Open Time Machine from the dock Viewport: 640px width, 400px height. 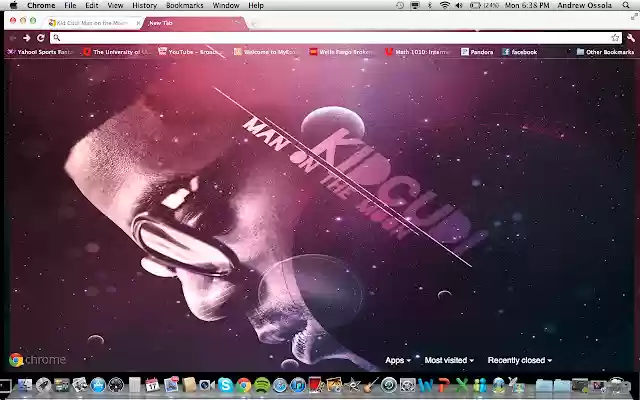[x=389, y=385]
